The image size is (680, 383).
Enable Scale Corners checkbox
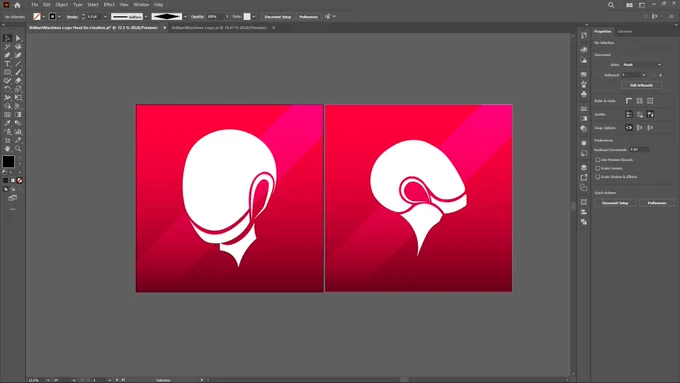point(598,168)
